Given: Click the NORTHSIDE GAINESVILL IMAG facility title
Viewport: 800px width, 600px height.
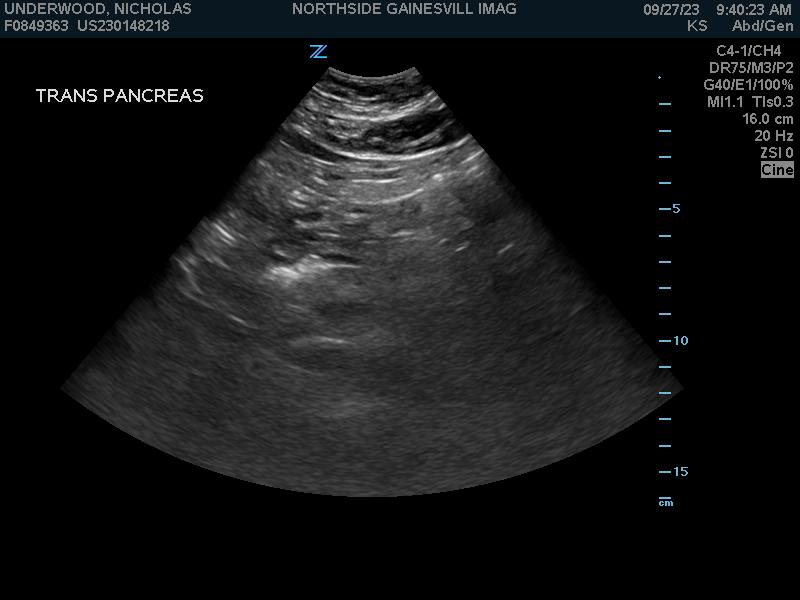Looking at the screenshot, I should pos(404,9).
